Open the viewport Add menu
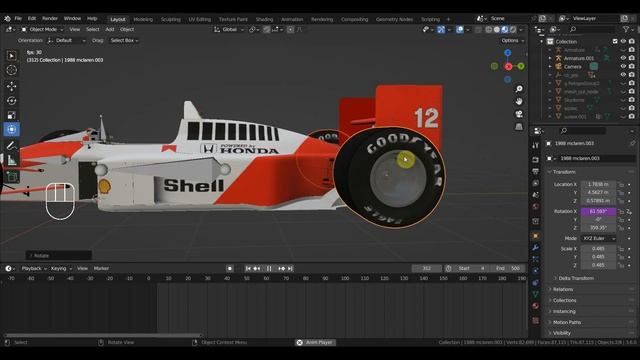 click(x=110, y=29)
